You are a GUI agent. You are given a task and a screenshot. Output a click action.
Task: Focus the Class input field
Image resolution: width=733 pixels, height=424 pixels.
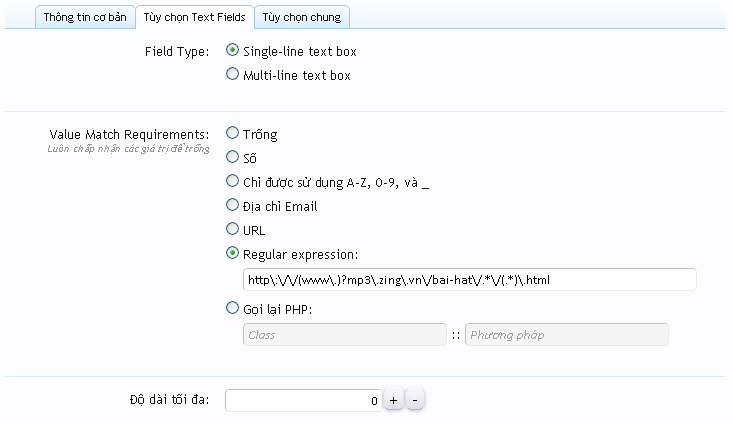[x=345, y=335]
